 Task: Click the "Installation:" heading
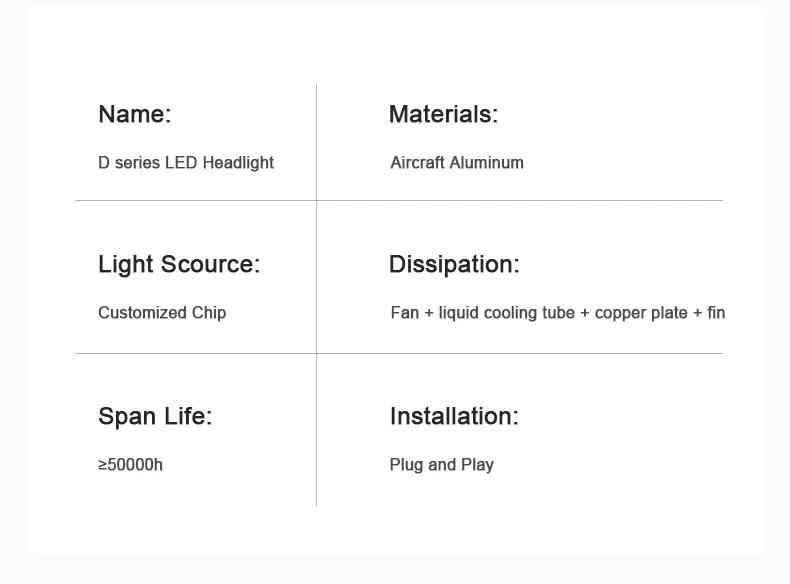tap(454, 417)
